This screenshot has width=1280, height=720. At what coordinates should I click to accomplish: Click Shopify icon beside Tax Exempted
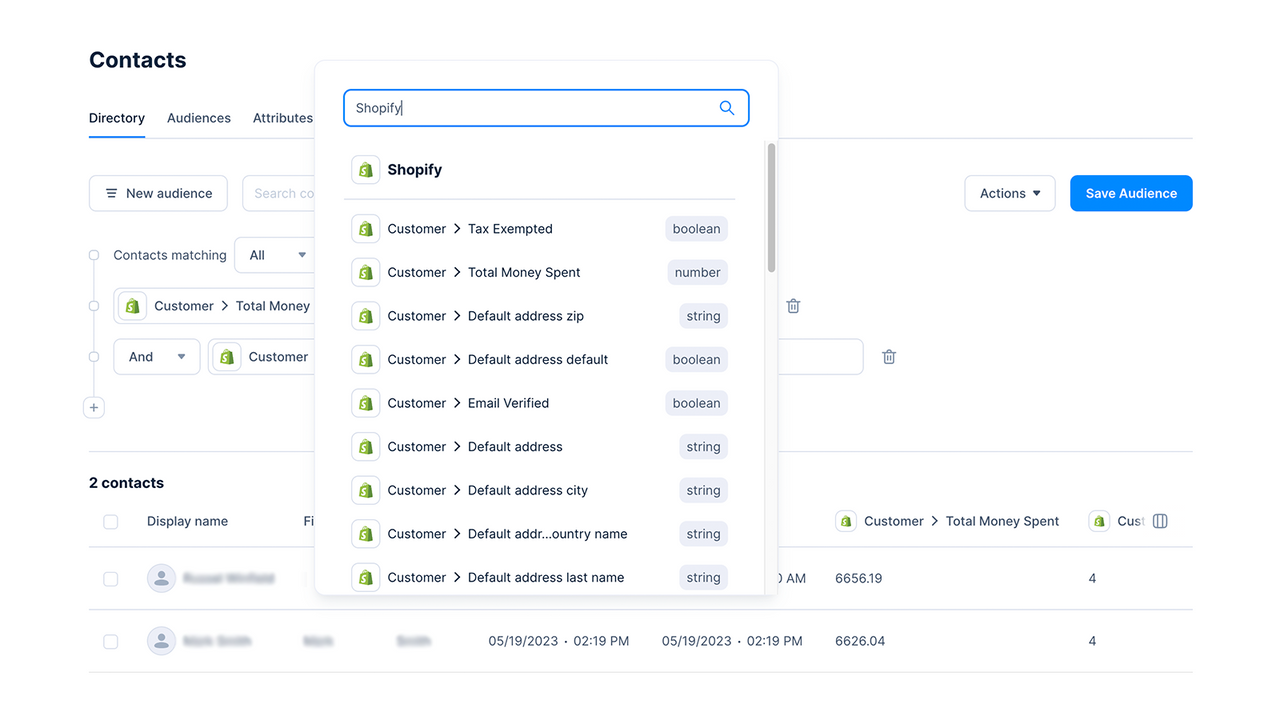point(366,229)
